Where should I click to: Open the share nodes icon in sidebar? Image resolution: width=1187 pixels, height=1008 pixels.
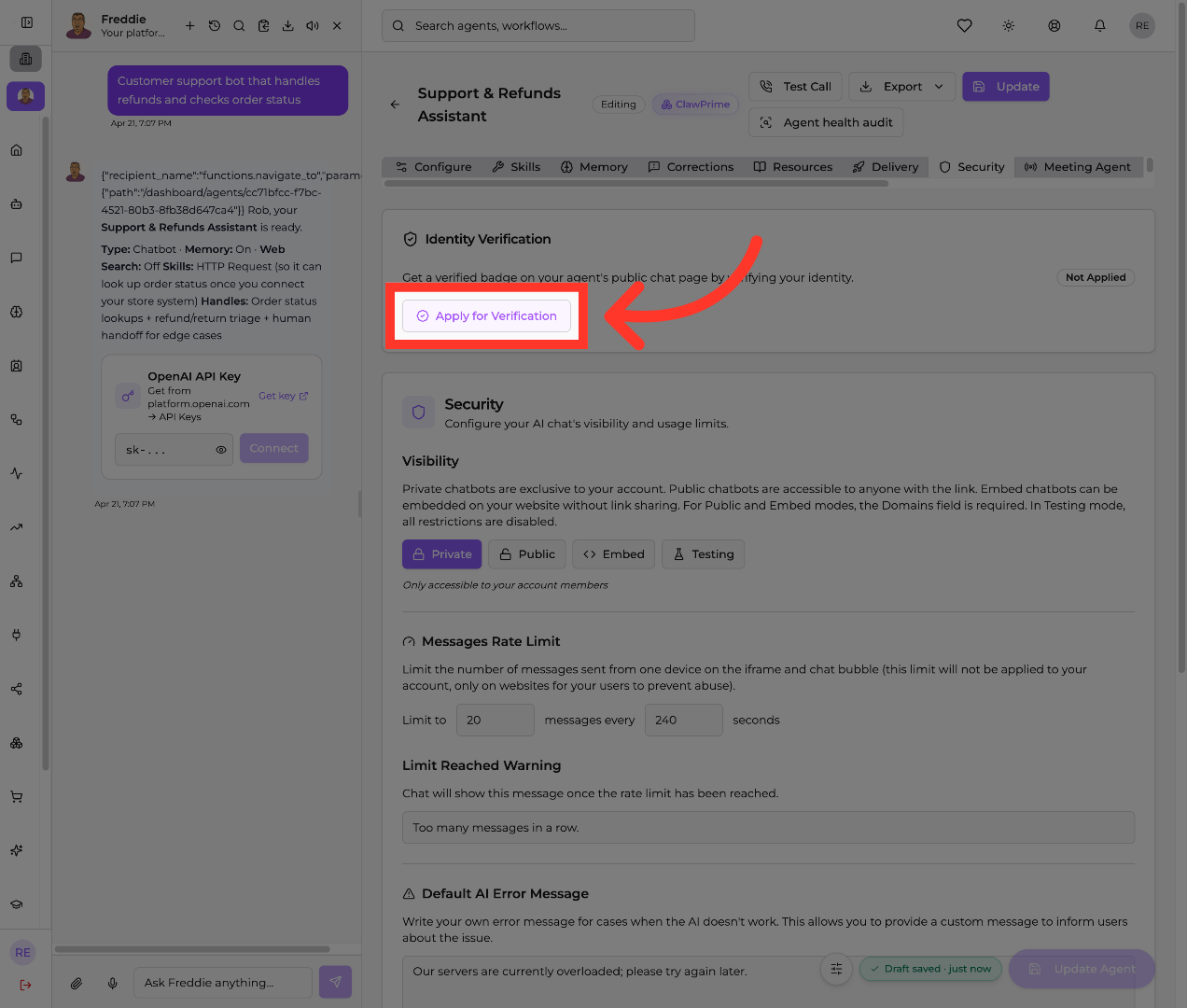click(17, 689)
